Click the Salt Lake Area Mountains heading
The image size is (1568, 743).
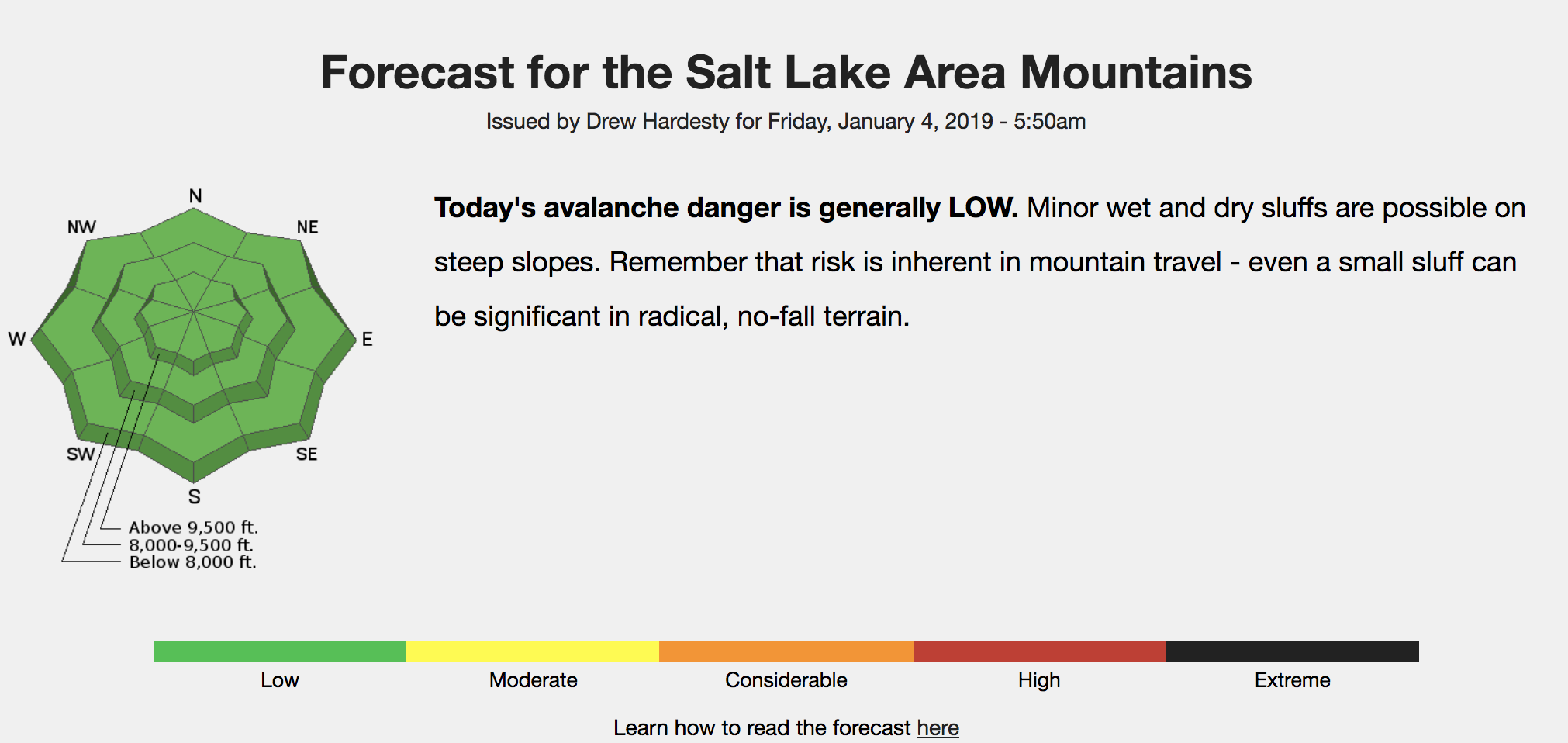click(x=786, y=73)
